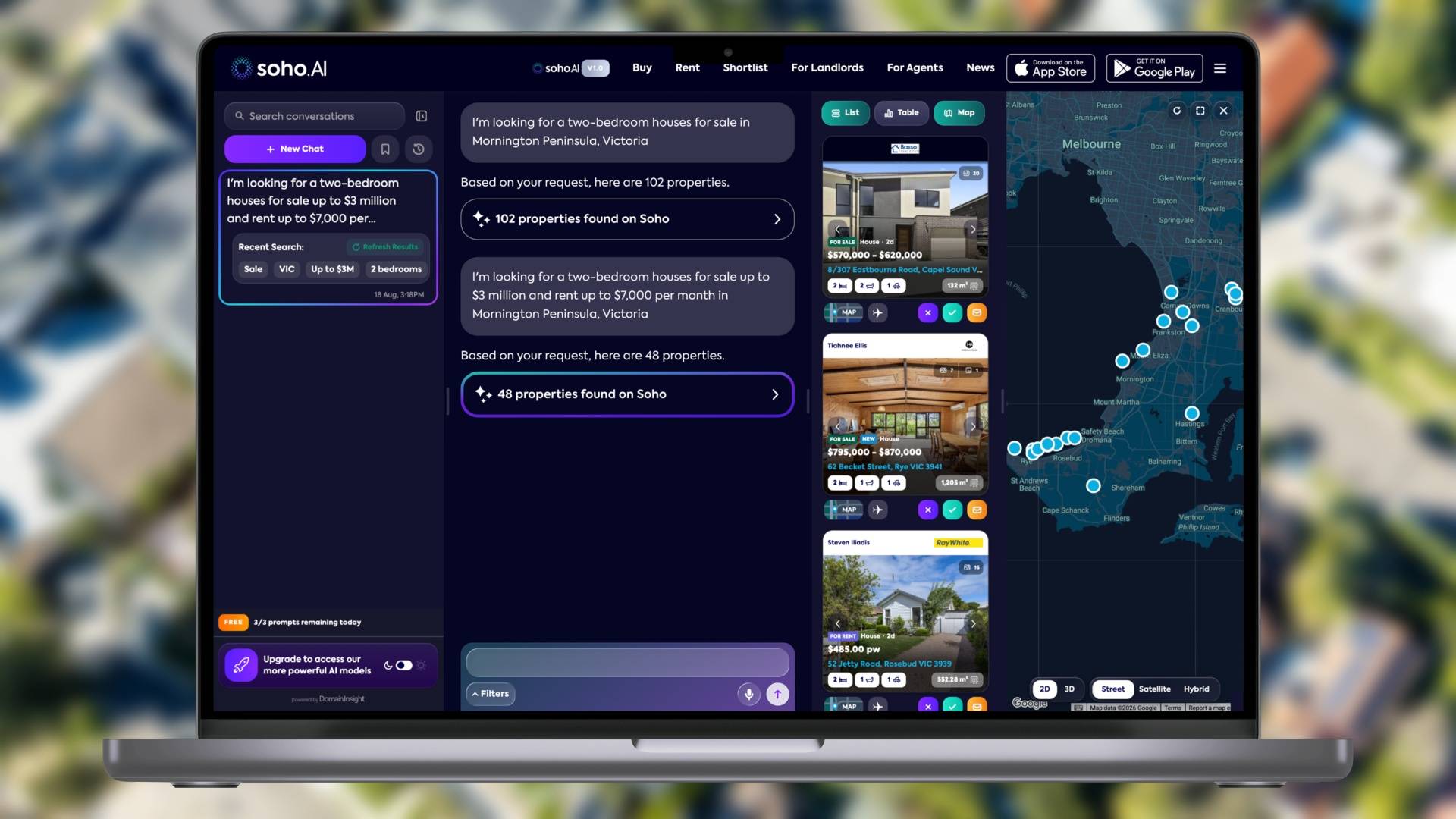Screen dimensions: 1456x819
Task: Email agent for Eastbourne Road listing
Action: click(x=977, y=312)
